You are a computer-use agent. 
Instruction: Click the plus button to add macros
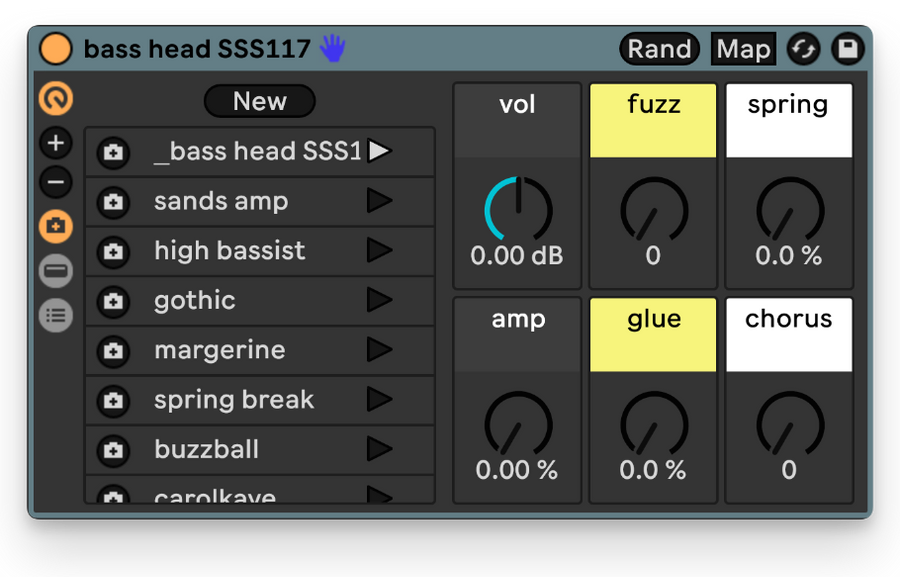56,142
